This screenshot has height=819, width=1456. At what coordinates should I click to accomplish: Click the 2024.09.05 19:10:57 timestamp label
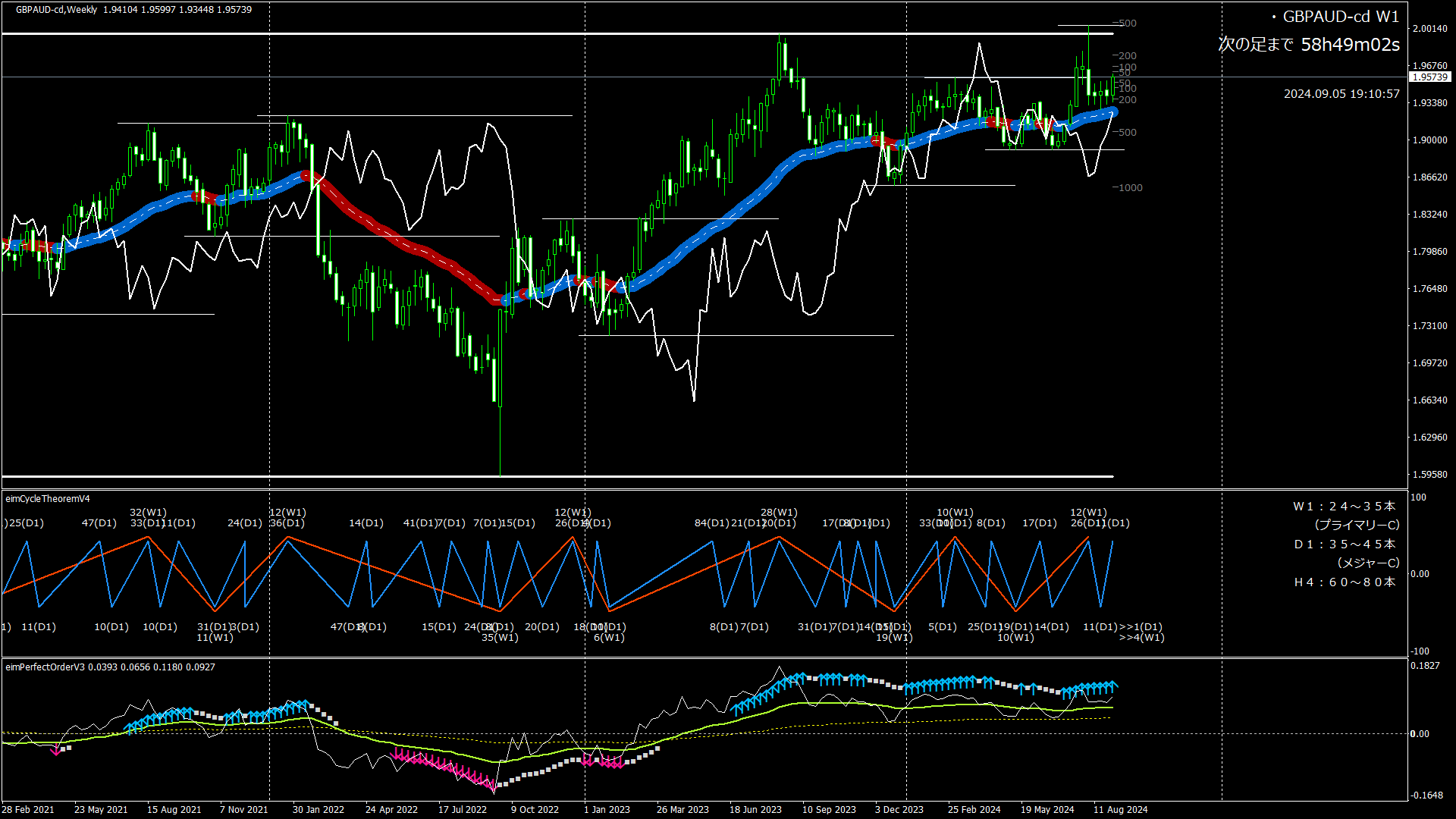1341,94
